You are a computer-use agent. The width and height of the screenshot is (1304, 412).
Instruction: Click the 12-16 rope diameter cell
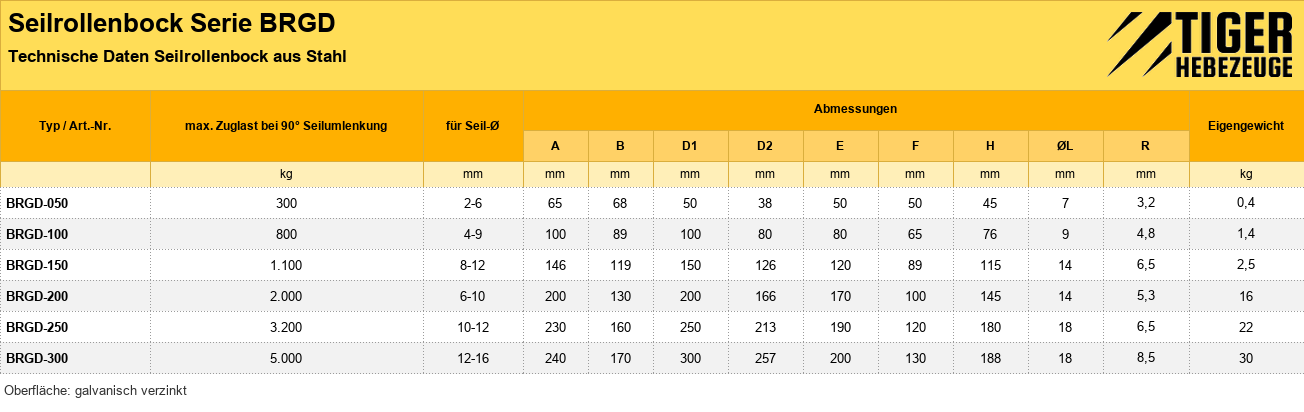coord(473,358)
